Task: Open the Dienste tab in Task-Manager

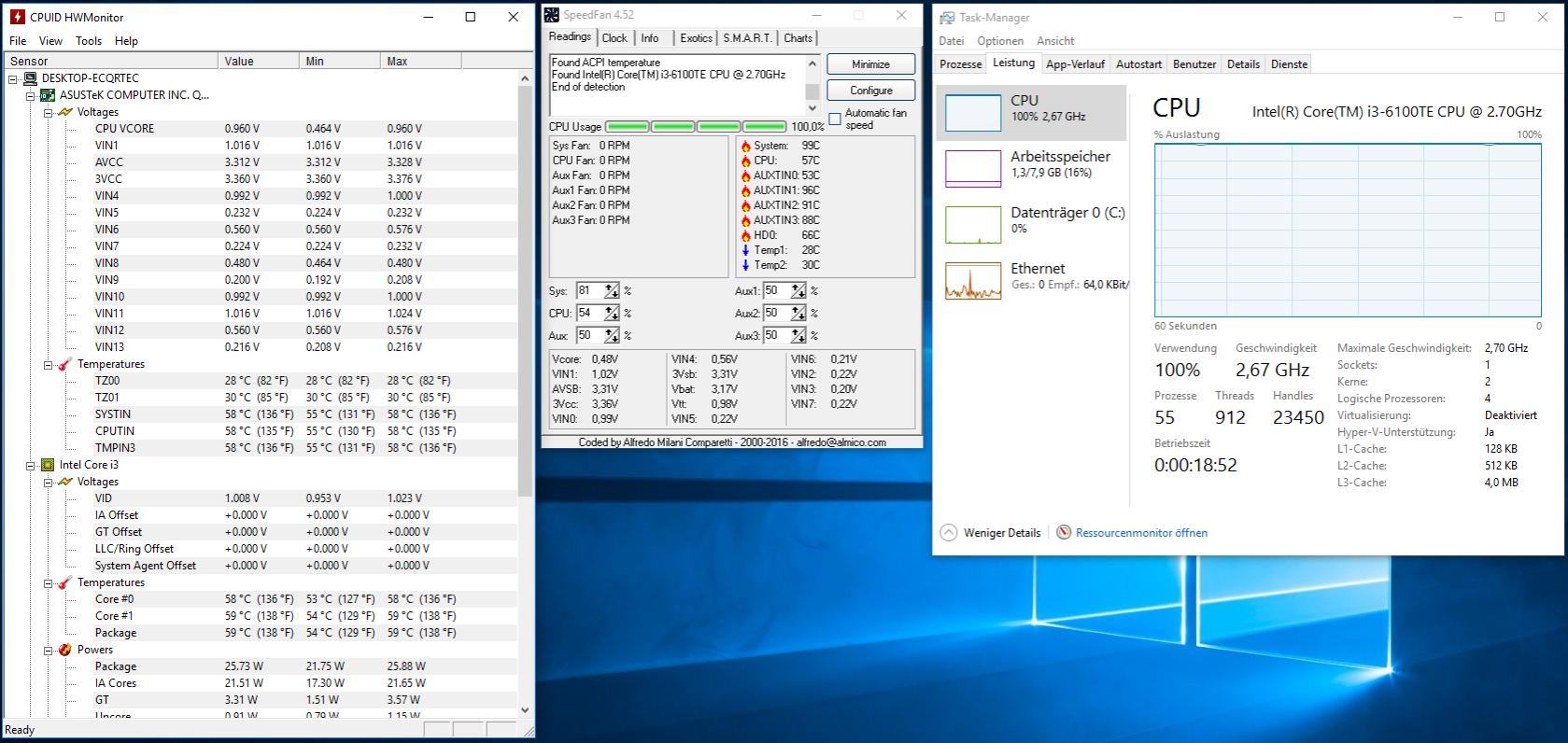Action: tap(1289, 64)
